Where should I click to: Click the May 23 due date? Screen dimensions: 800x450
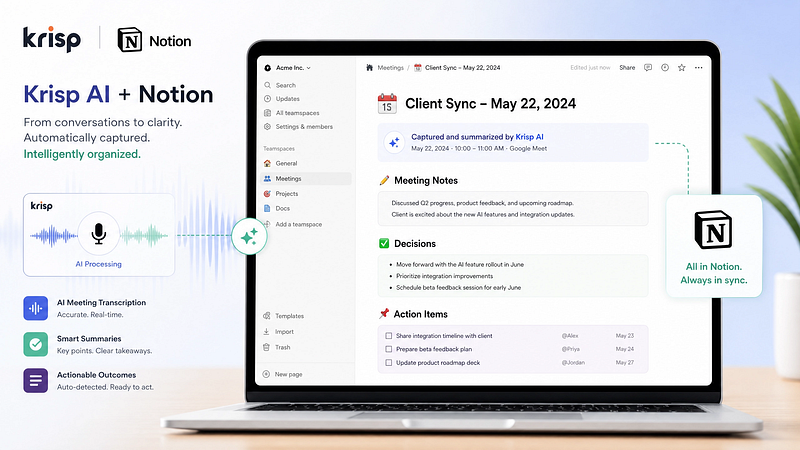pyautogui.click(x=624, y=336)
